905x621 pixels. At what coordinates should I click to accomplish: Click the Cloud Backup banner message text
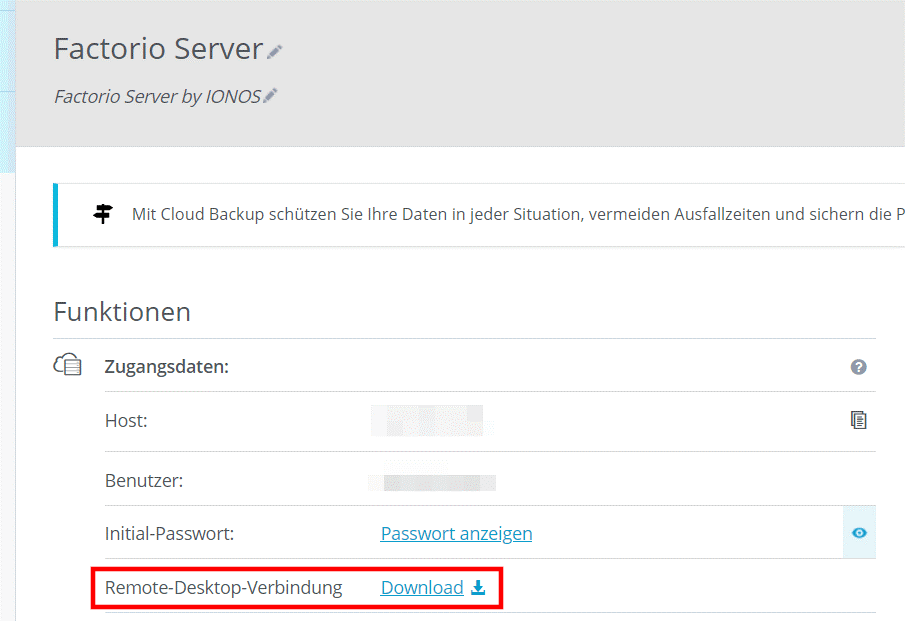click(x=518, y=215)
